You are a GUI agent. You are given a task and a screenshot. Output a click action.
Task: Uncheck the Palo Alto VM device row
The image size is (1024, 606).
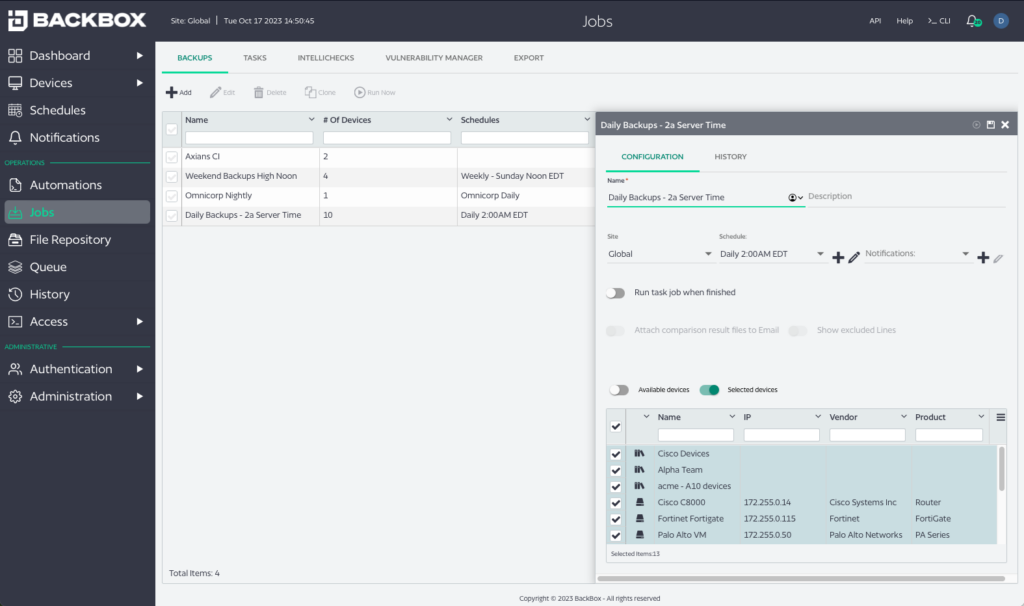615,535
